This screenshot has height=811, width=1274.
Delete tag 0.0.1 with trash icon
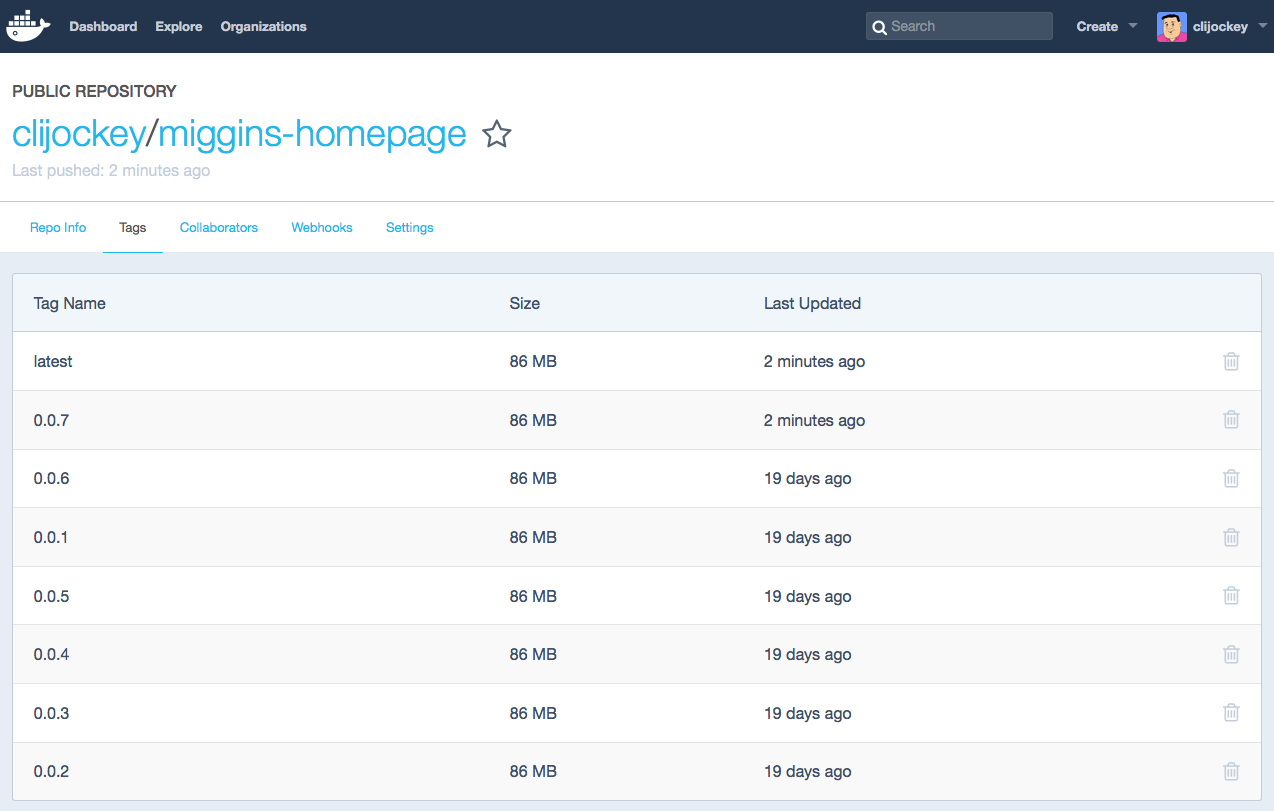[1231, 537]
